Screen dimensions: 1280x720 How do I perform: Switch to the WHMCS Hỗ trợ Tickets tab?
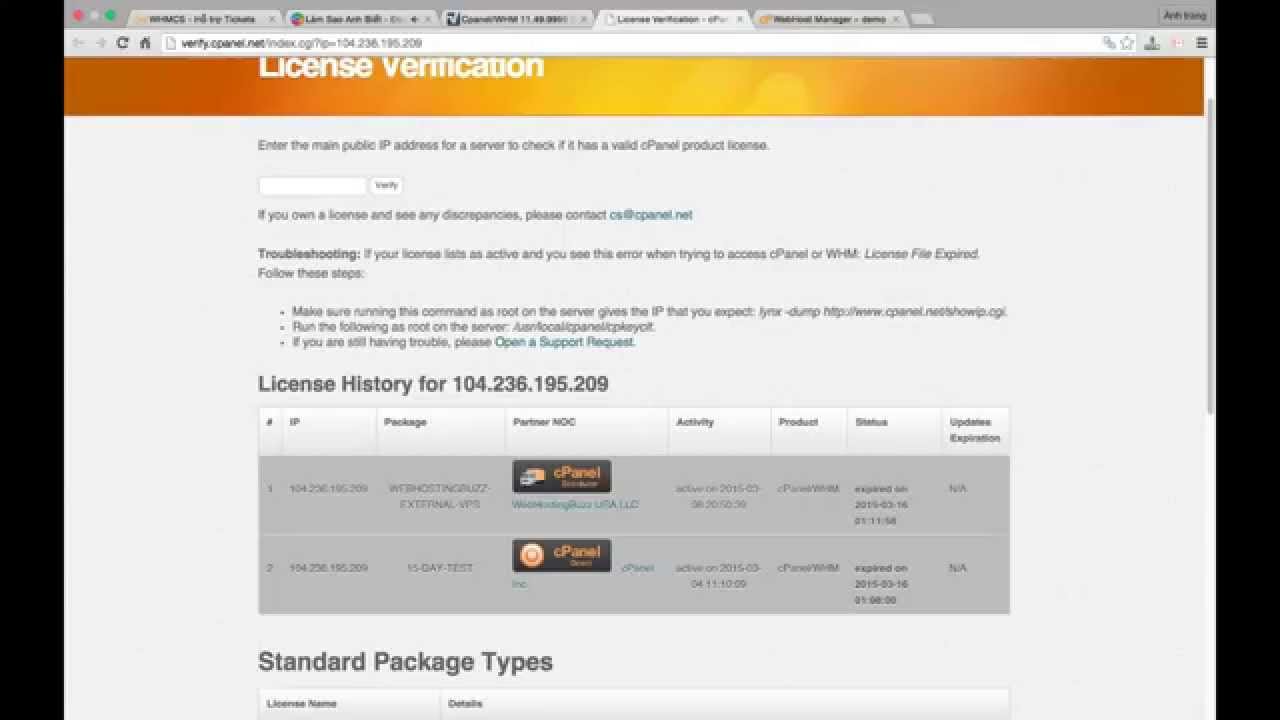click(x=203, y=19)
